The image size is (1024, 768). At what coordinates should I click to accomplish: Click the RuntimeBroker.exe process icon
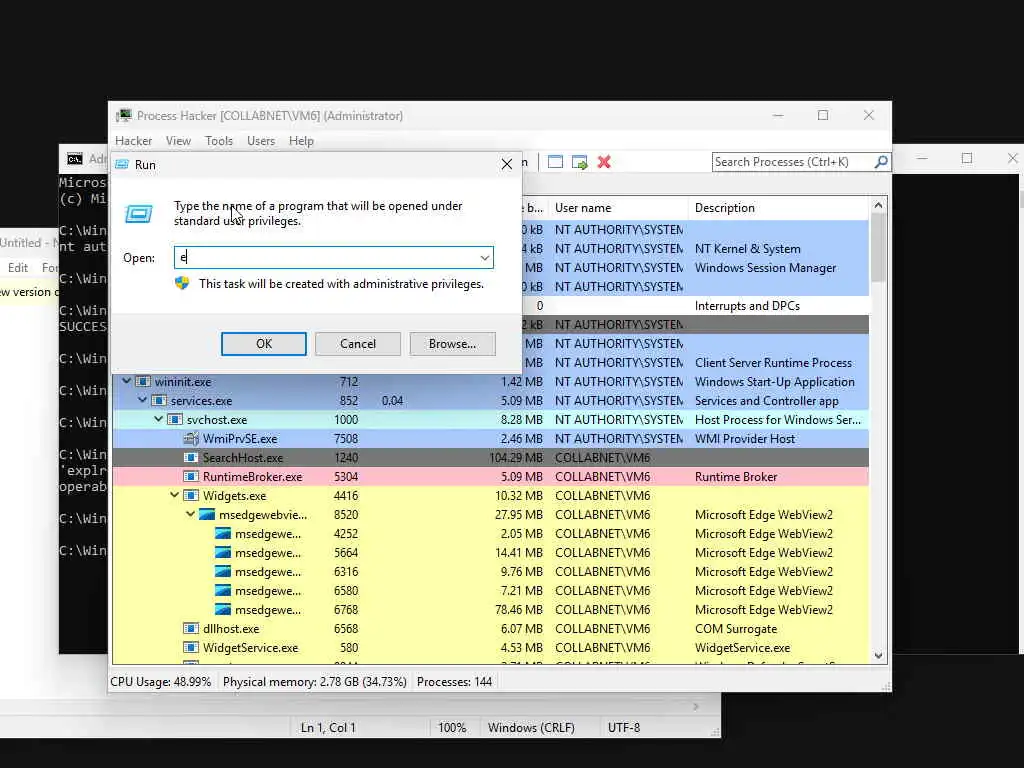coord(191,476)
